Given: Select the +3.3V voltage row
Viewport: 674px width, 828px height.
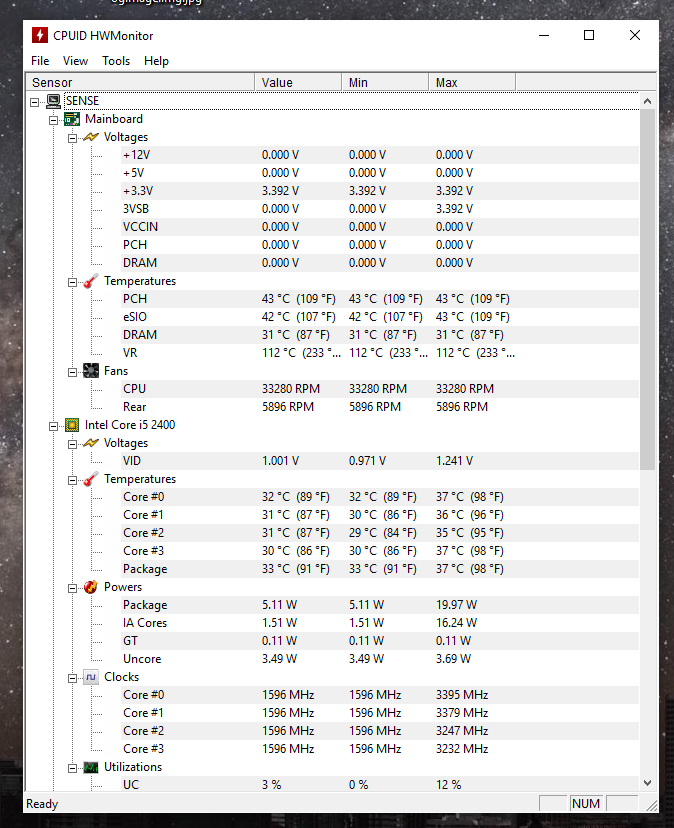Looking at the screenshot, I should click(x=379, y=191).
